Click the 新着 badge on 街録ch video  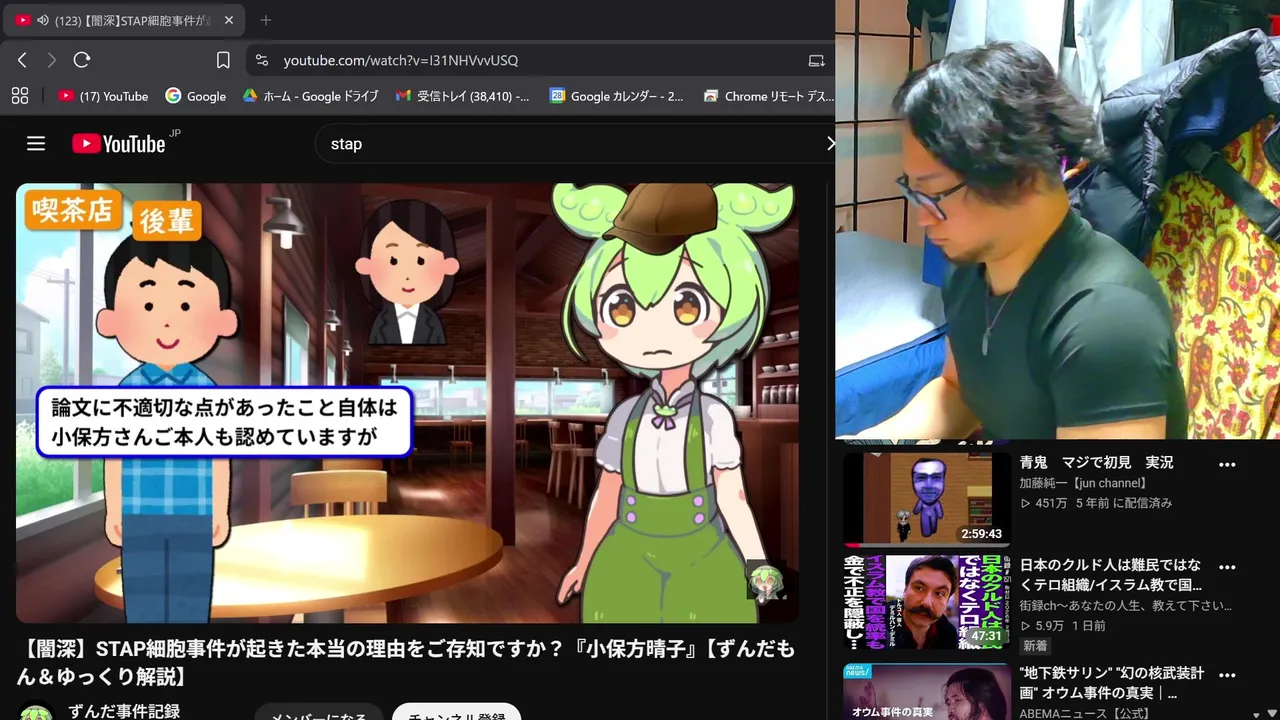tap(1035, 646)
